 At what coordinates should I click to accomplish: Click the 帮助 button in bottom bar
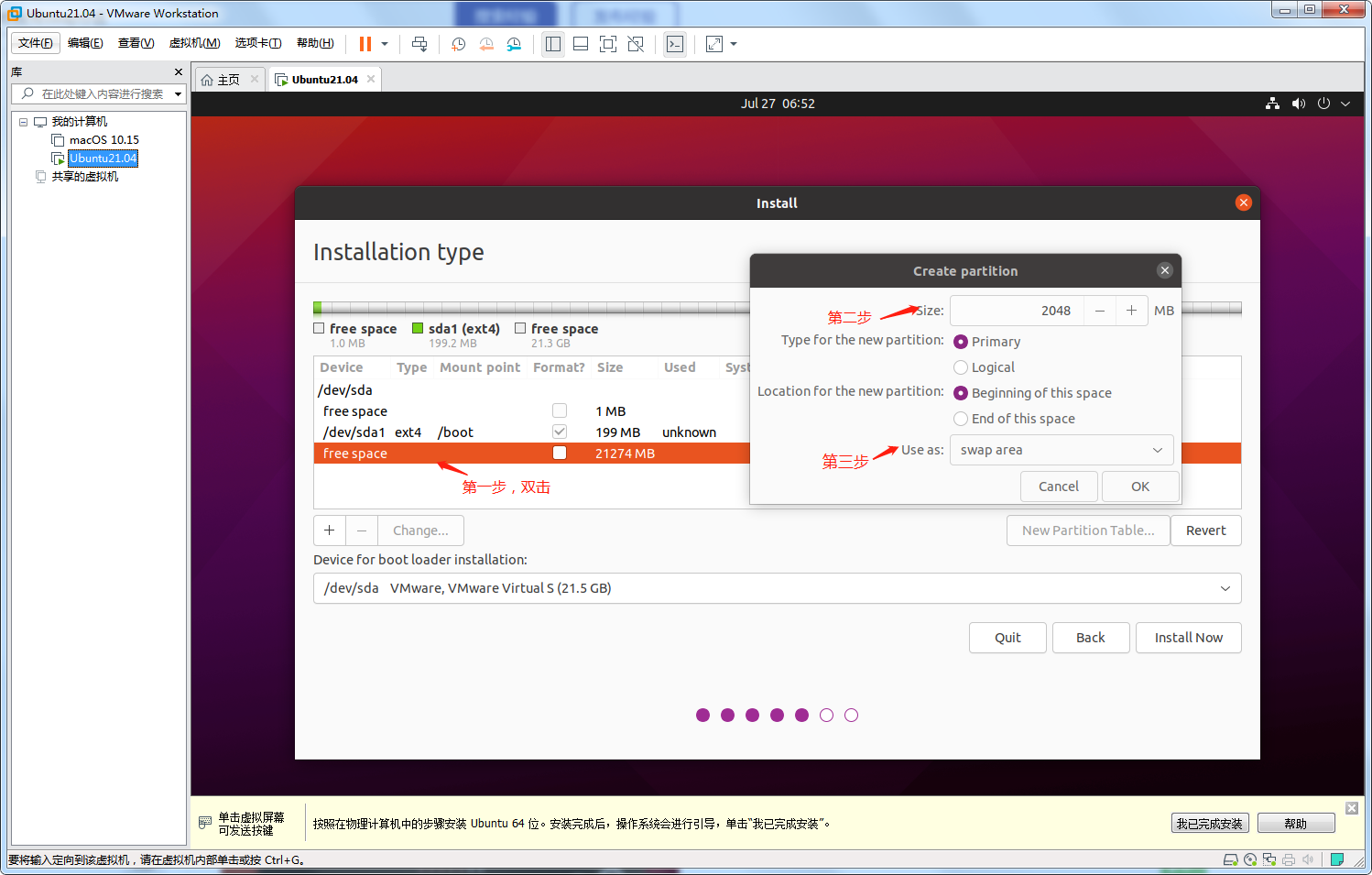pyautogui.click(x=1296, y=824)
